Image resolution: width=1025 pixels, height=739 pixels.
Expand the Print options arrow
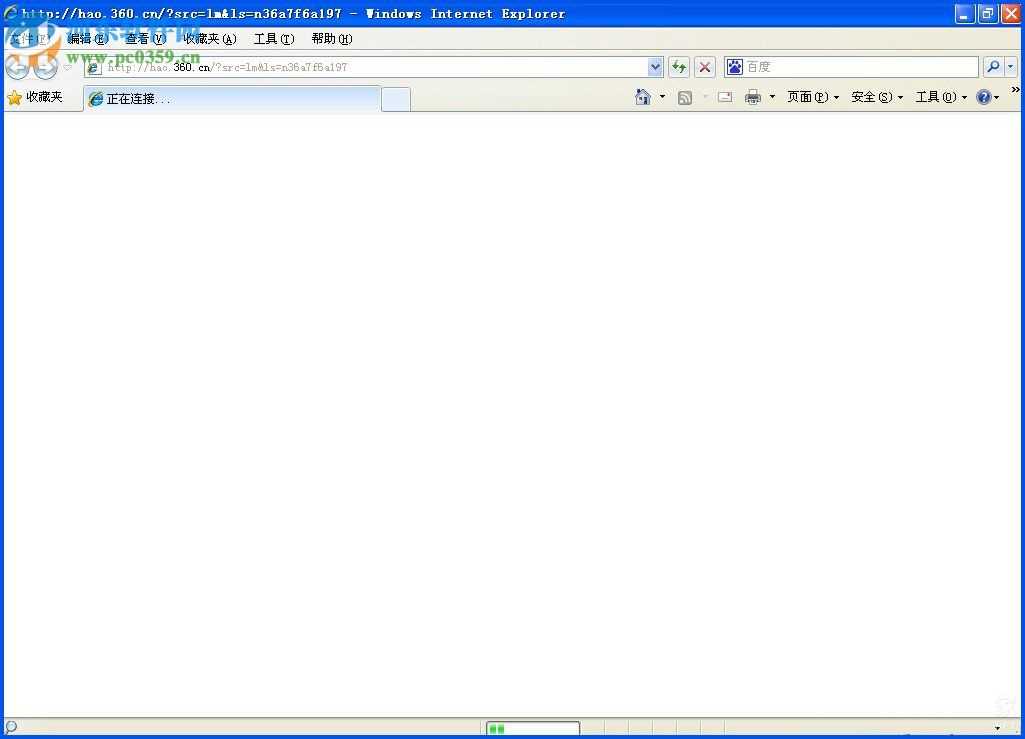(772, 97)
